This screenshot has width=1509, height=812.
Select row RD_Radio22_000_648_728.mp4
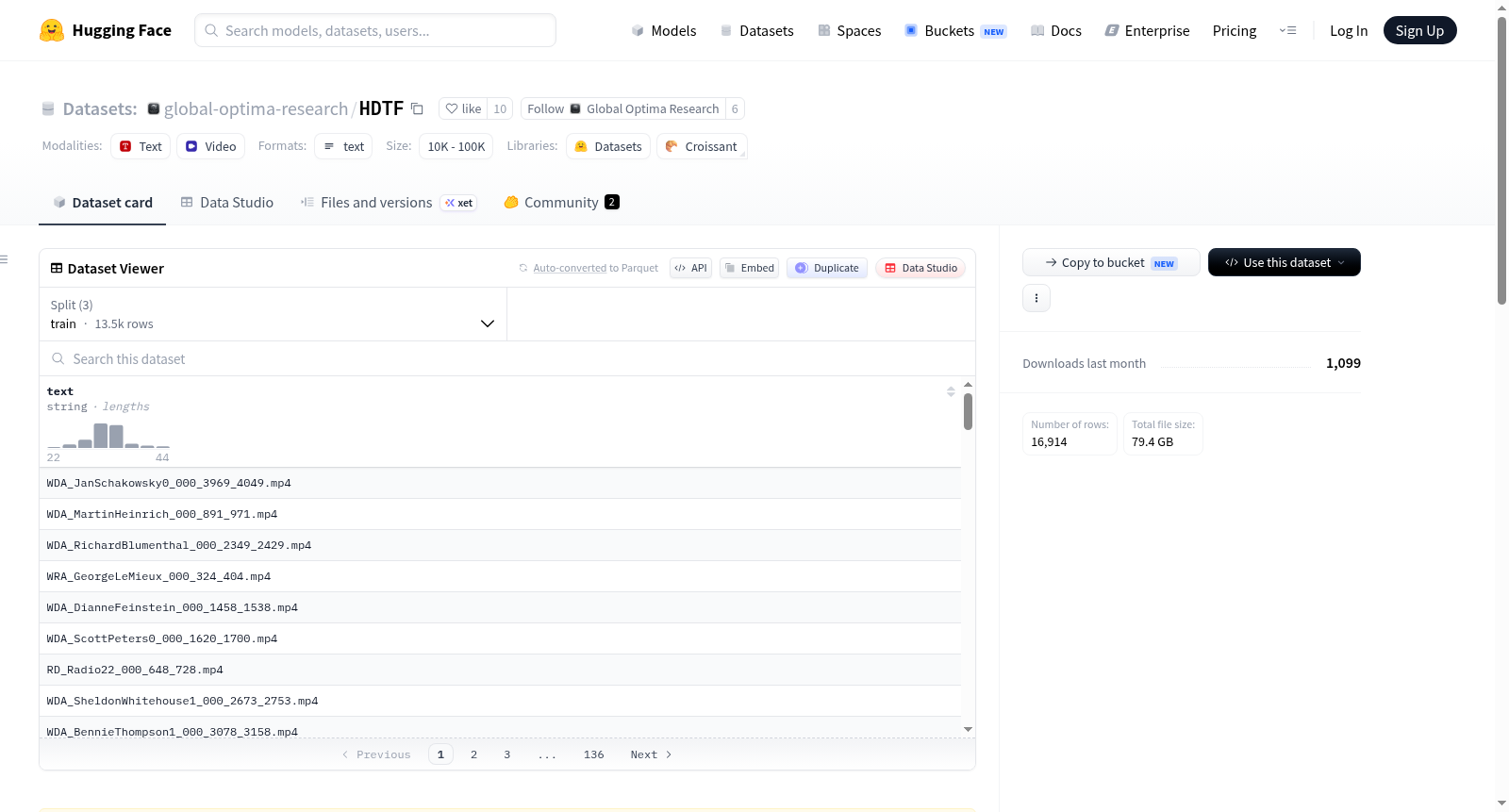point(500,670)
